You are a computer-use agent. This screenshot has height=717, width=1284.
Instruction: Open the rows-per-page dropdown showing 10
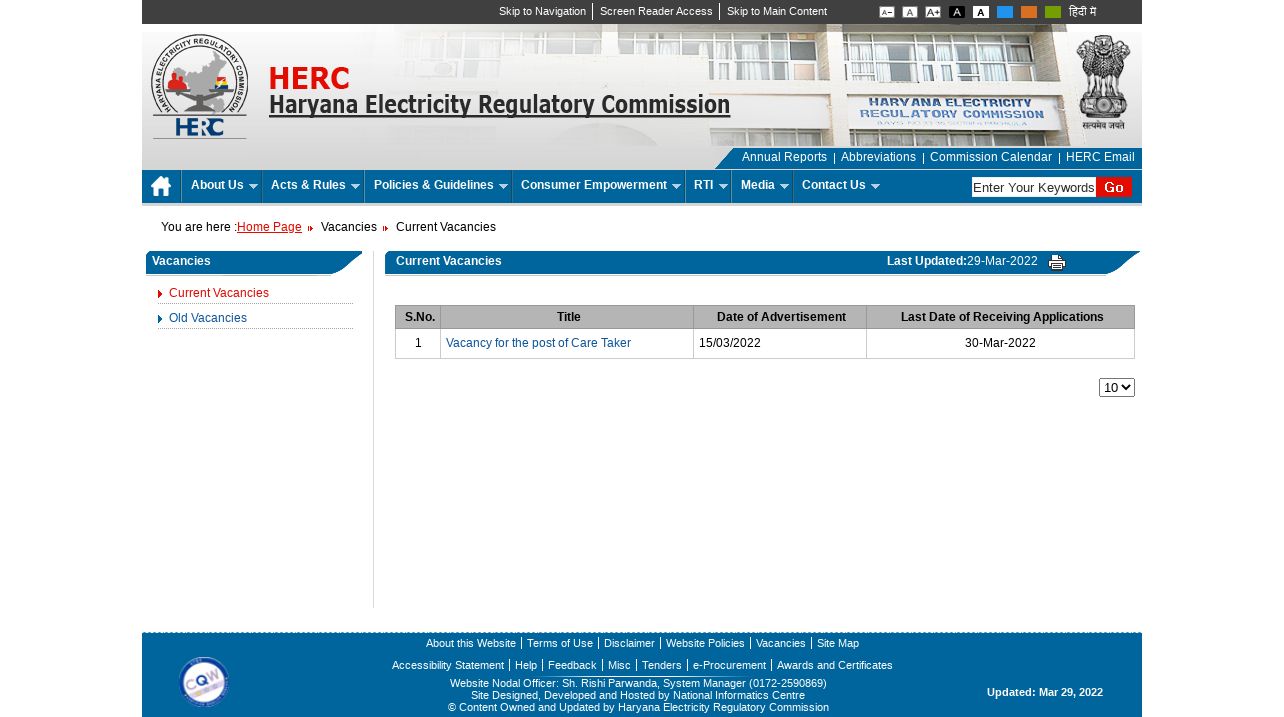coord(1117,387)
